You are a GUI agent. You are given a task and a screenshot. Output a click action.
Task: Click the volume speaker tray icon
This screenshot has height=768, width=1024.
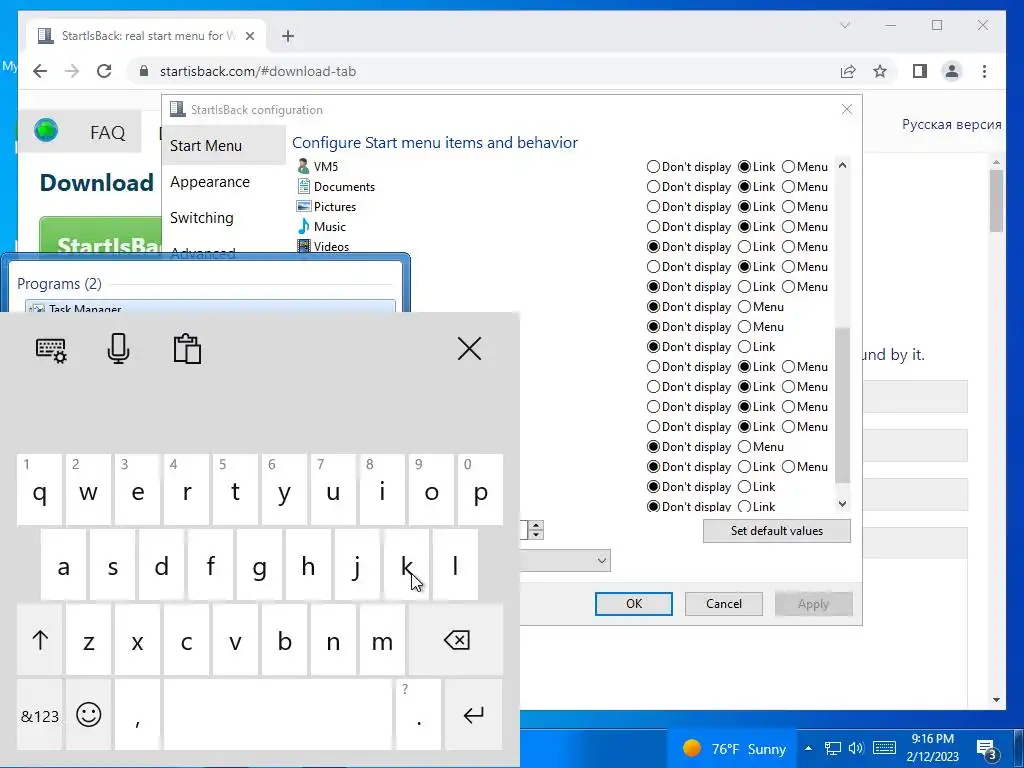pos(856,748)
